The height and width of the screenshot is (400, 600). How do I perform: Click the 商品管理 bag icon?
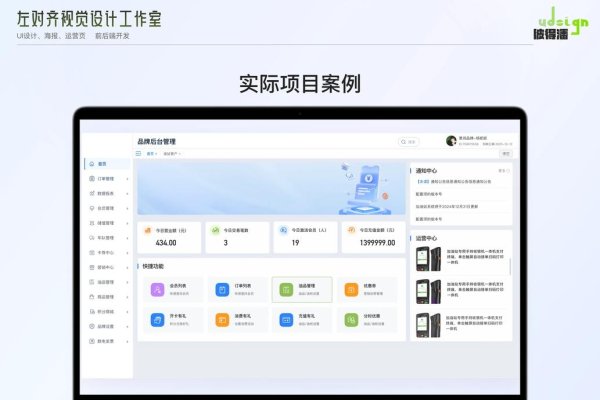point(92,297)
